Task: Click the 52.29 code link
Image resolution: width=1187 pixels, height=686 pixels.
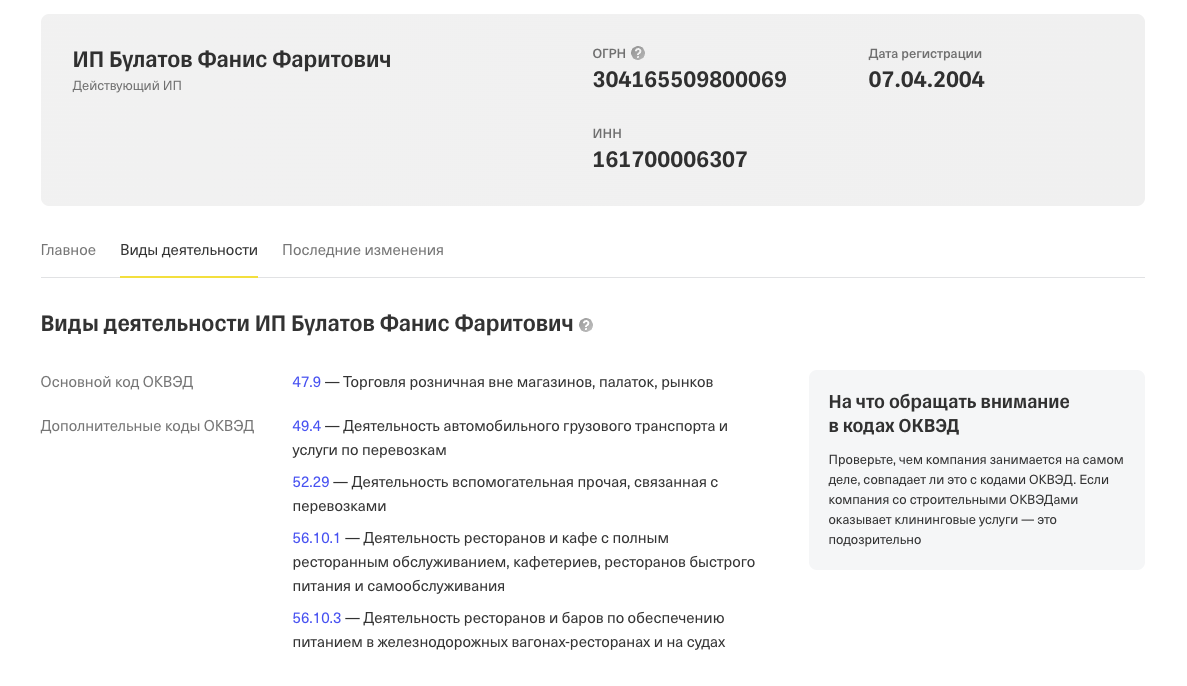Action: pyautogui.click(x=310, y=482)
